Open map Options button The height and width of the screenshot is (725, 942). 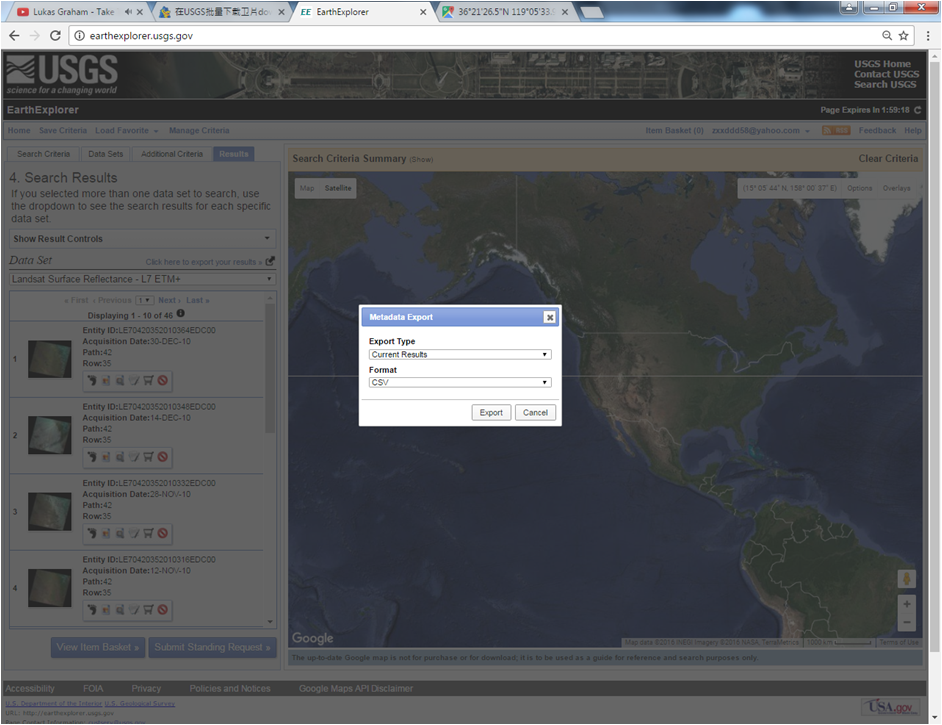coord(859,188)
